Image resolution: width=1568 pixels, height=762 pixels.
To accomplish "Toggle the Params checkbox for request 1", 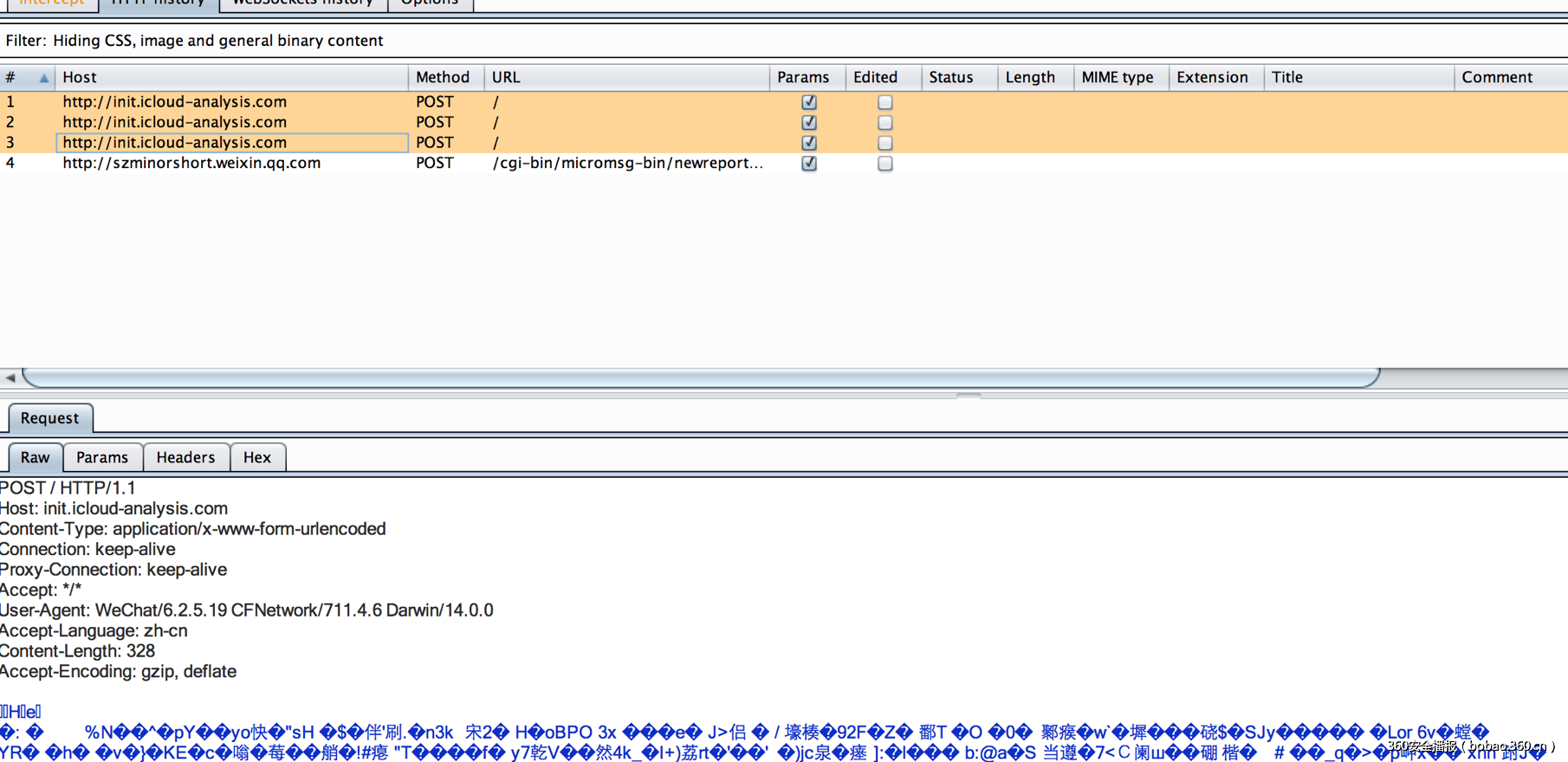I will coord(809,102).
